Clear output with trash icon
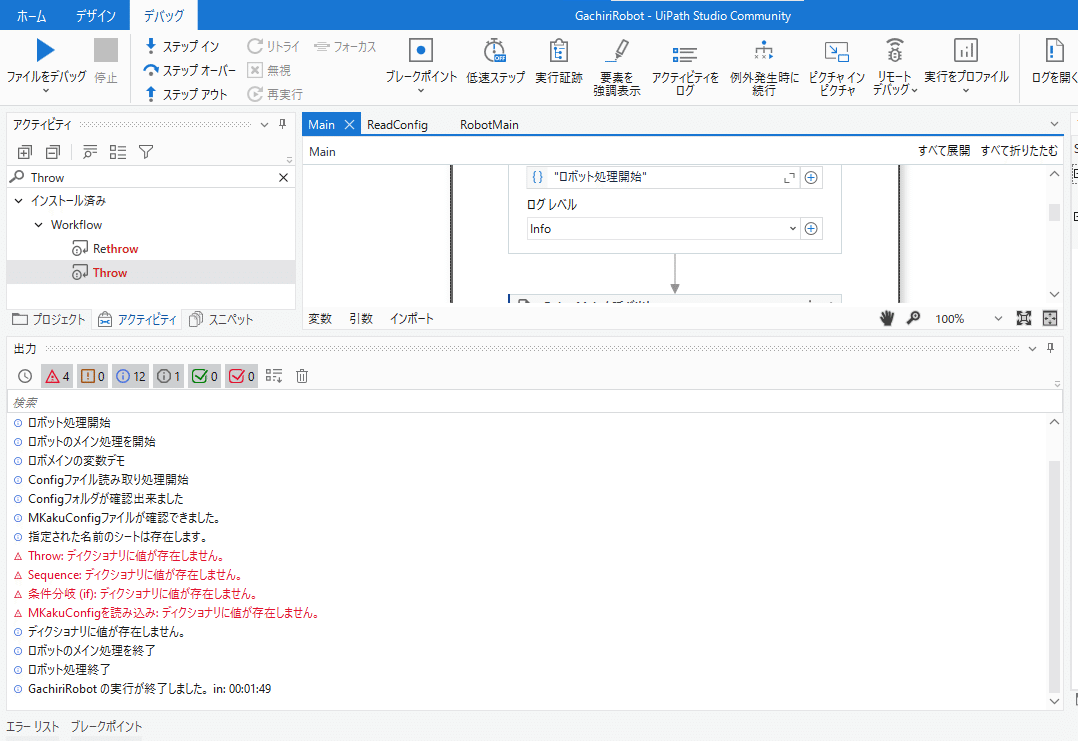 (x=302, y=376)
